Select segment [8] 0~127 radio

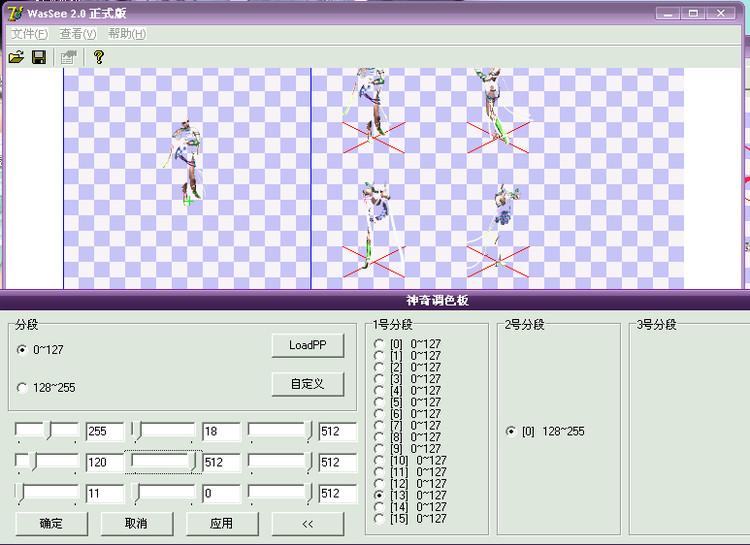[x=379, y=437]
